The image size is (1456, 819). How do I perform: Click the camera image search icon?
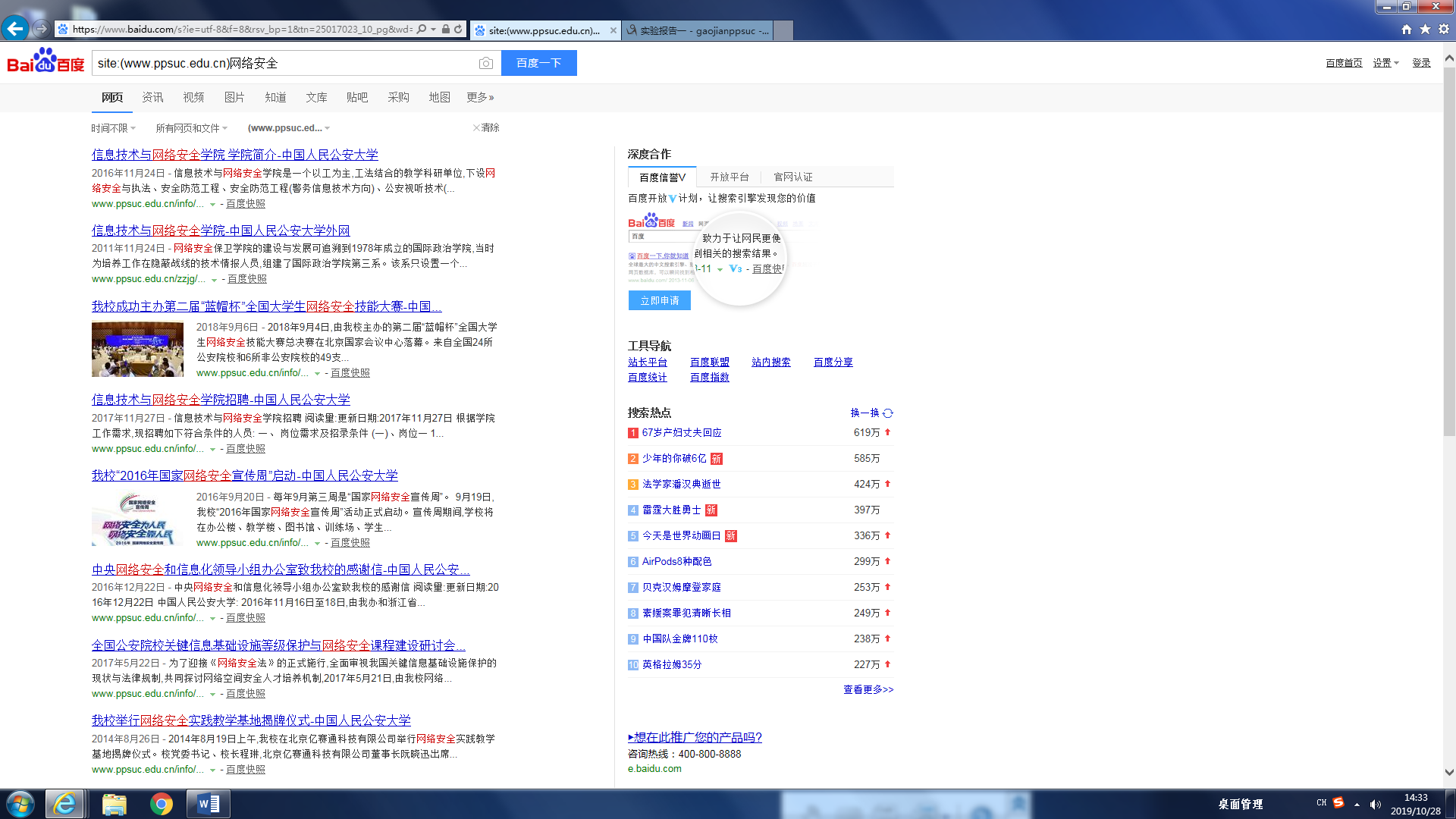pos(485,63)
